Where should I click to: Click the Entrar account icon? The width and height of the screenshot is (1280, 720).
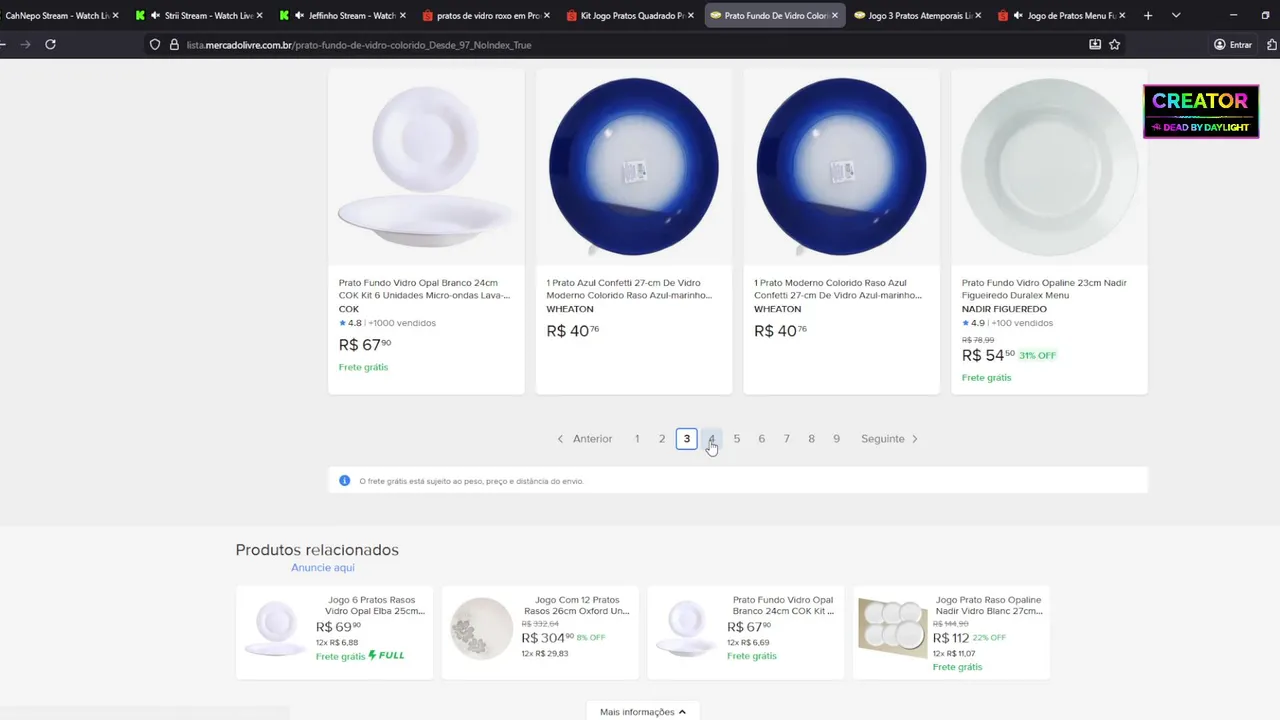[x=1233, y=44]
